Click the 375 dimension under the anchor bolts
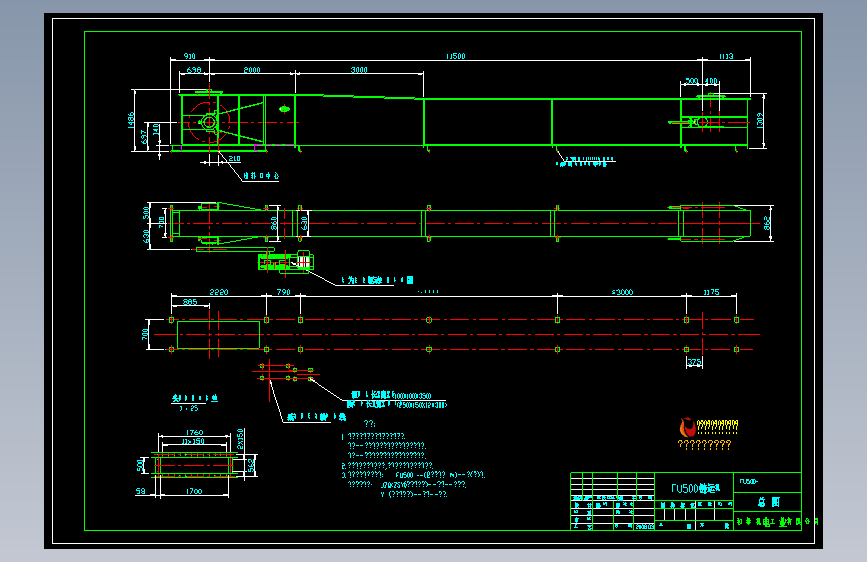 (x=694, y=362)
